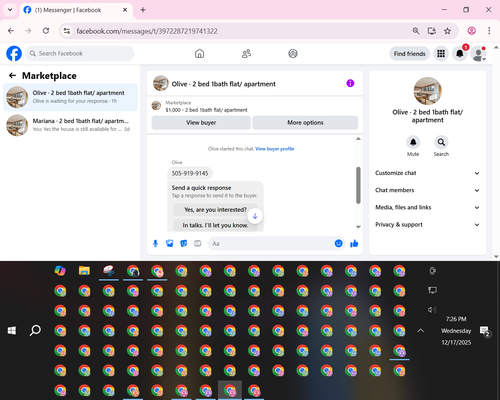Click the chat scrollbar down arrow

pos(358,227)
